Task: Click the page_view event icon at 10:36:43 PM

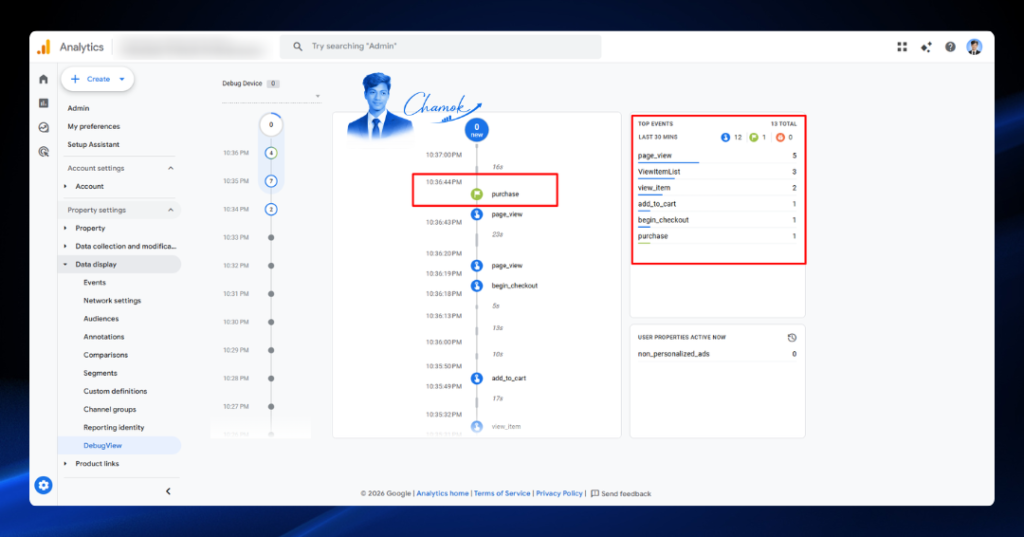Action: [477, 214]
